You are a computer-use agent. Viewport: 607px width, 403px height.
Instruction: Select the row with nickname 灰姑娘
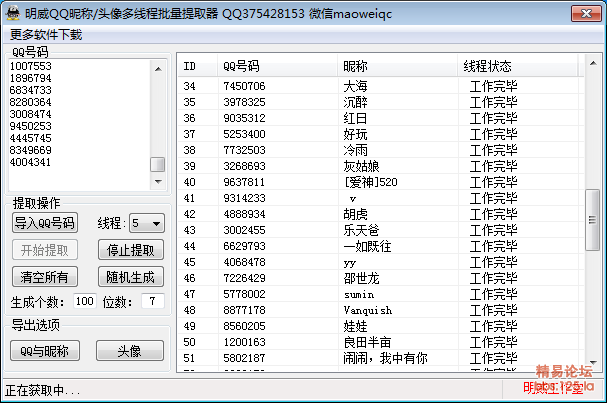381,166
